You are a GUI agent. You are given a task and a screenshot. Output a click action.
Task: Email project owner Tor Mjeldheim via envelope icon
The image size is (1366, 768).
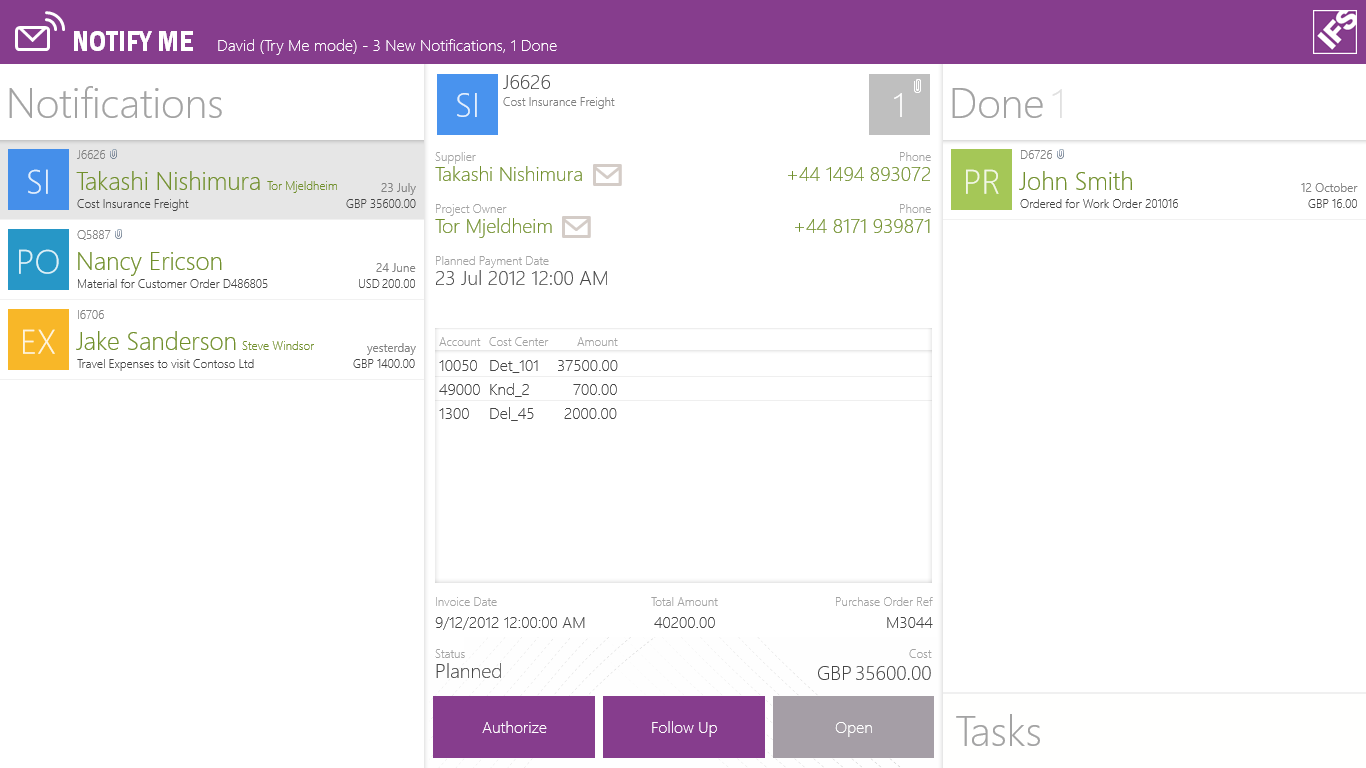[x=576, y=227]
